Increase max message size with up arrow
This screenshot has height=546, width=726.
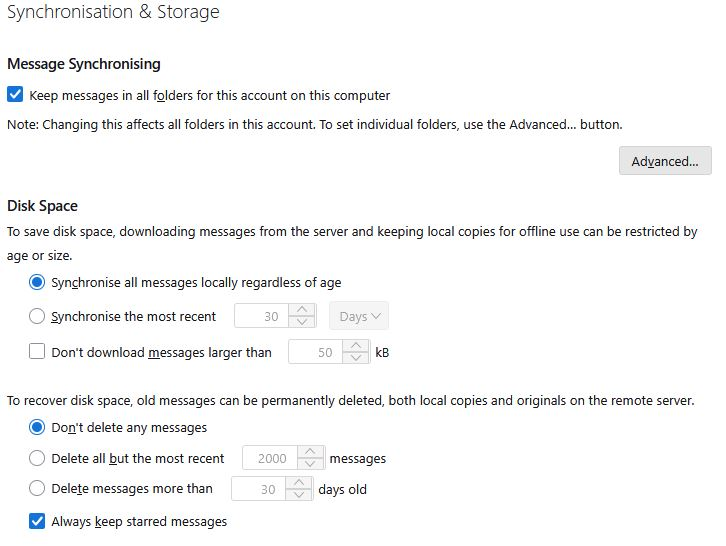(356, 346)
